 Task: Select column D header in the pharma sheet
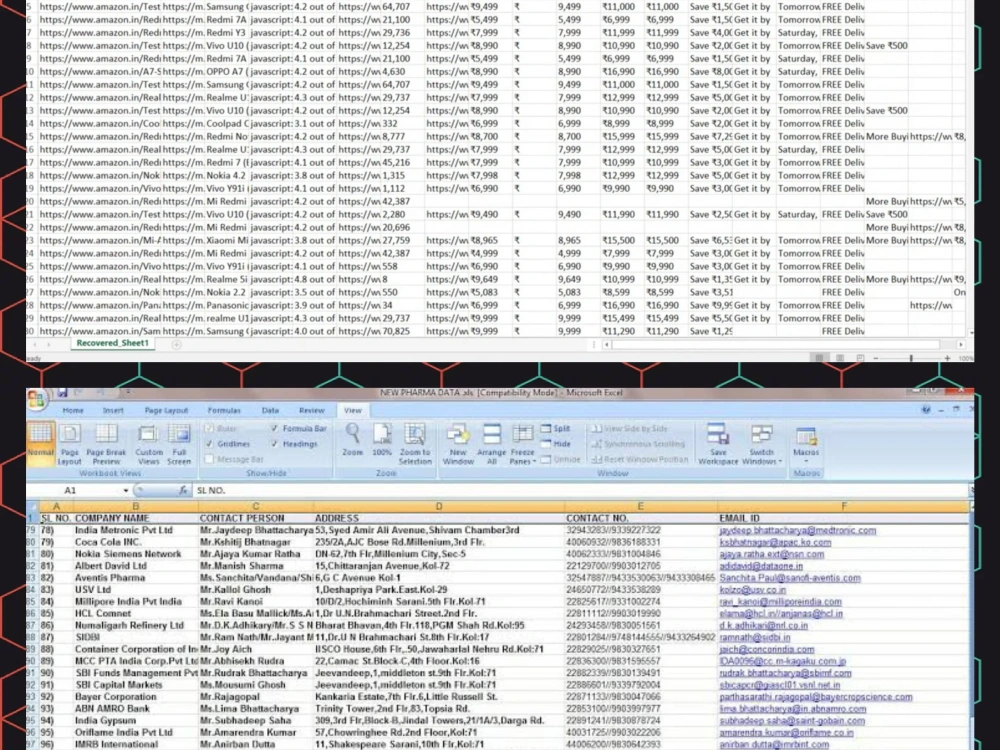tap(439, 506)
